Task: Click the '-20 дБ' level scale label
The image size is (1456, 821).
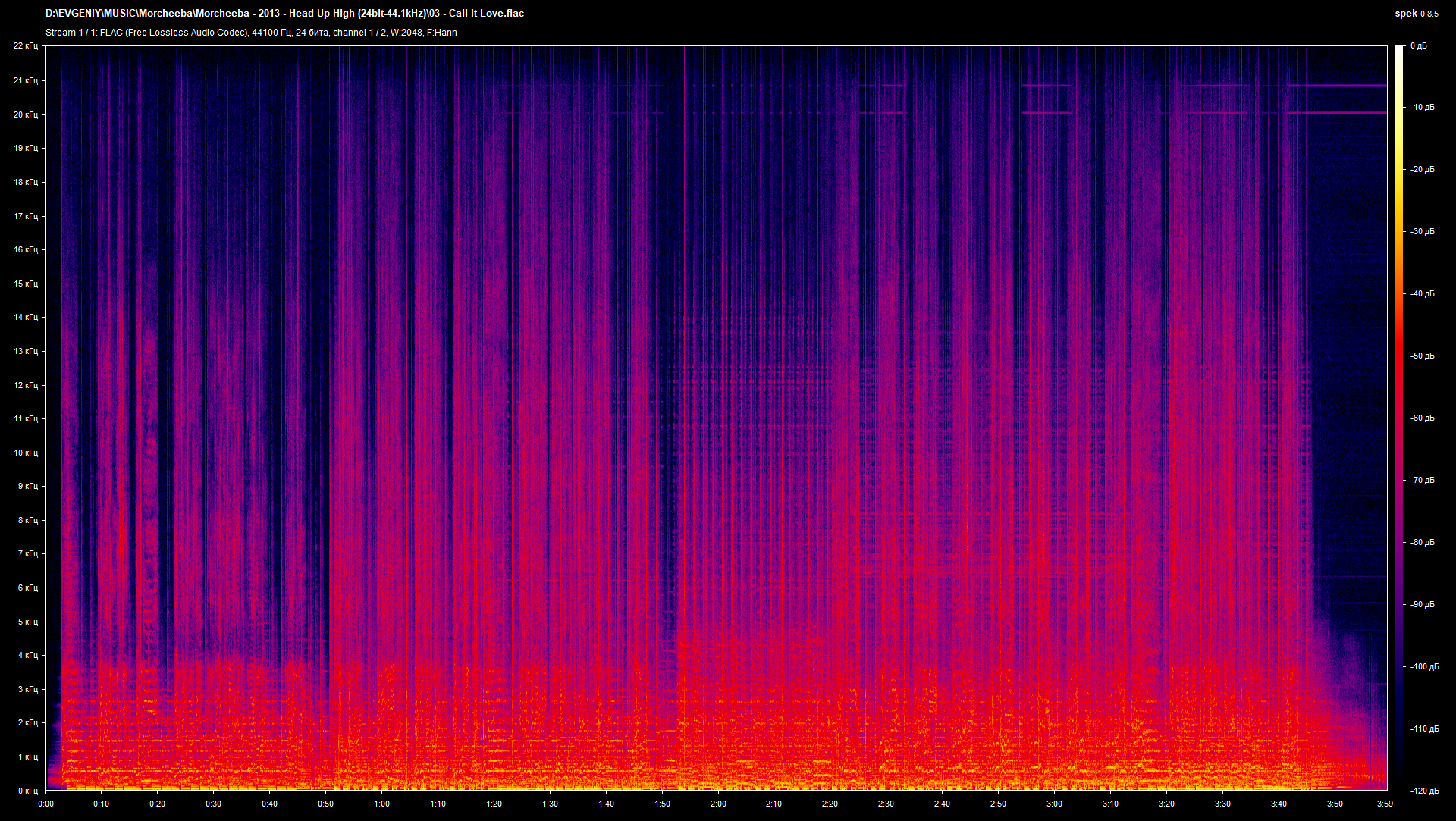Action: click(x=1423, y=170)
